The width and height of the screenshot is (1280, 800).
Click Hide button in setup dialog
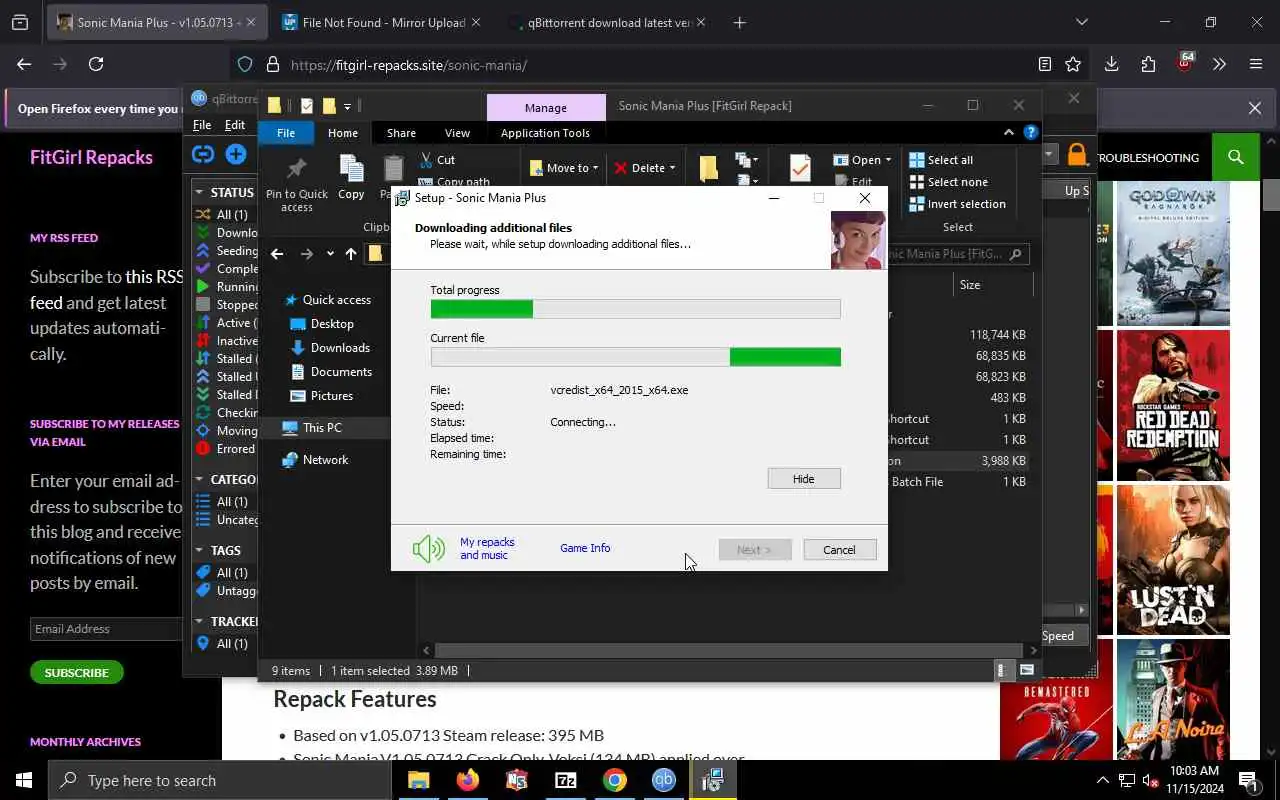(804, 479)
